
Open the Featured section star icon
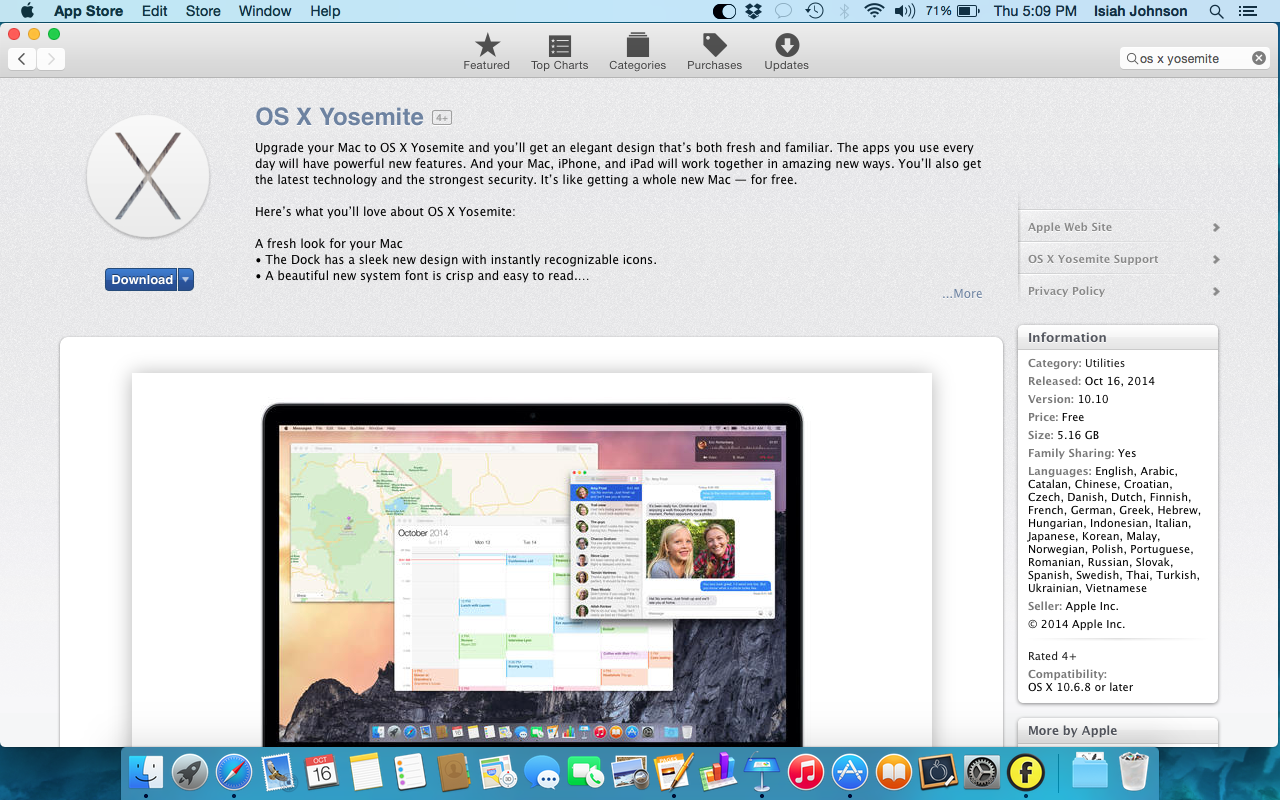click(487, 45)
